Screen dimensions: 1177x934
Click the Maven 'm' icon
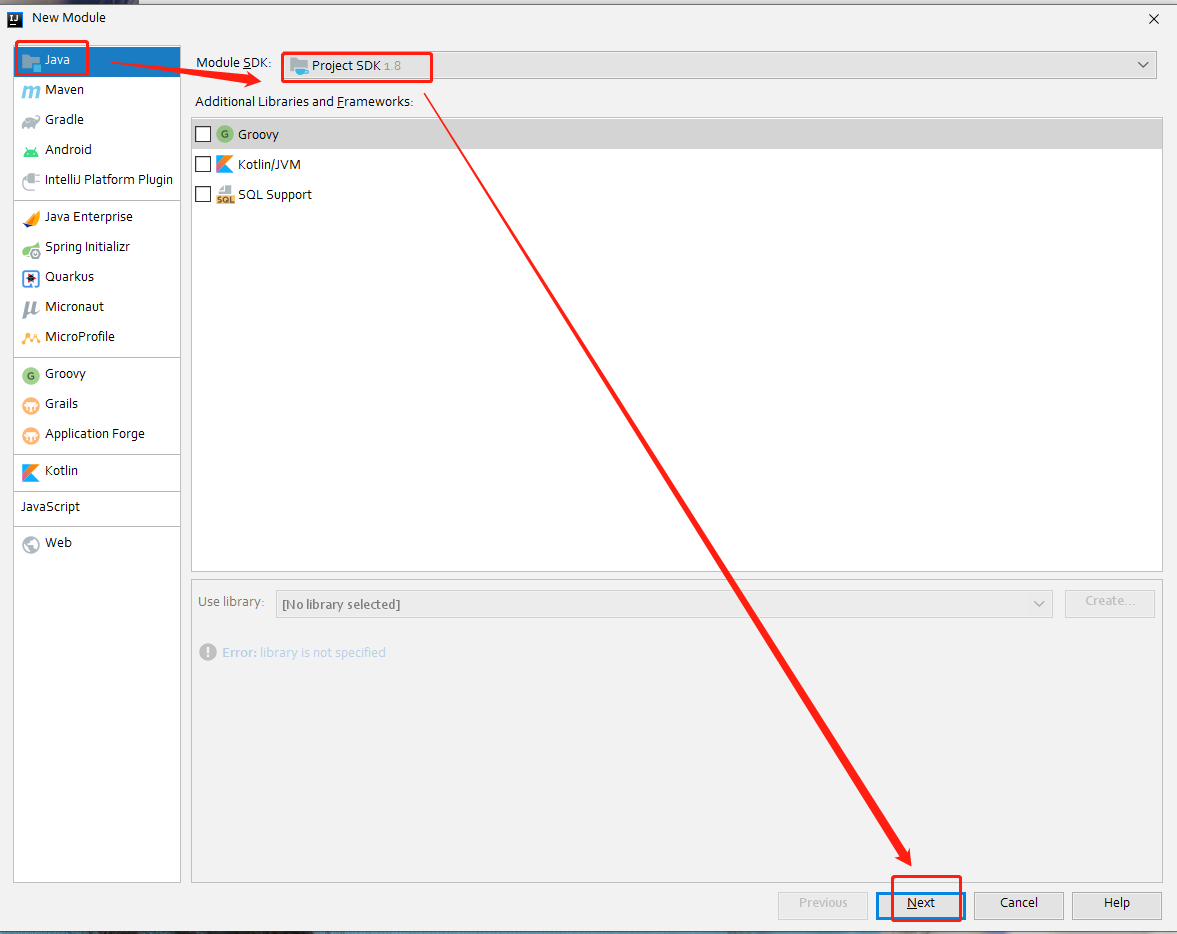[x=31, y=91]
